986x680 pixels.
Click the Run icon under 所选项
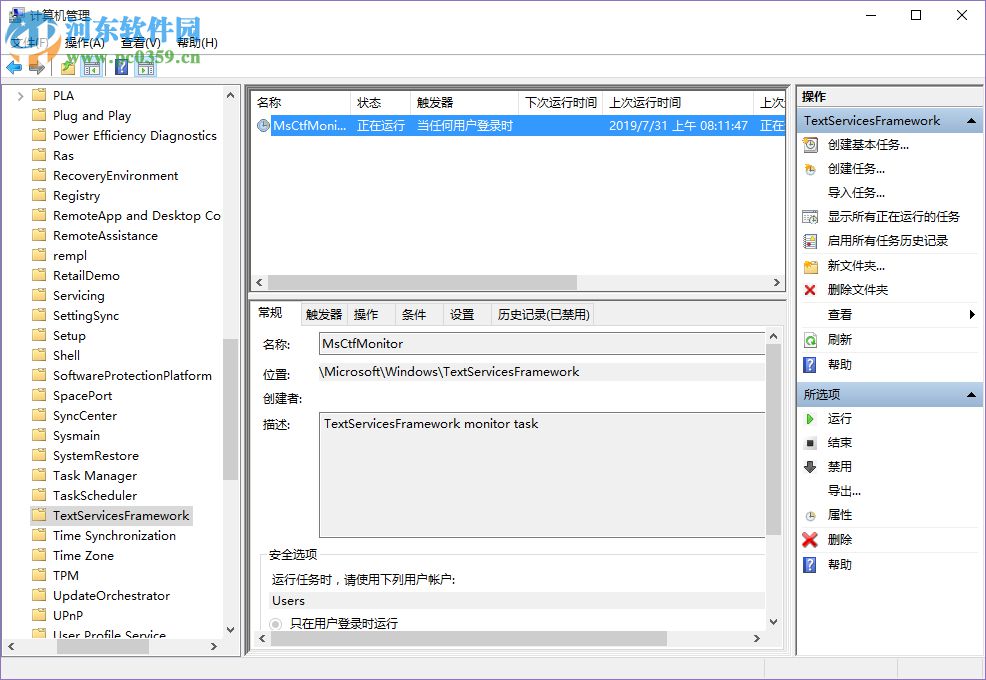point(810,418)
